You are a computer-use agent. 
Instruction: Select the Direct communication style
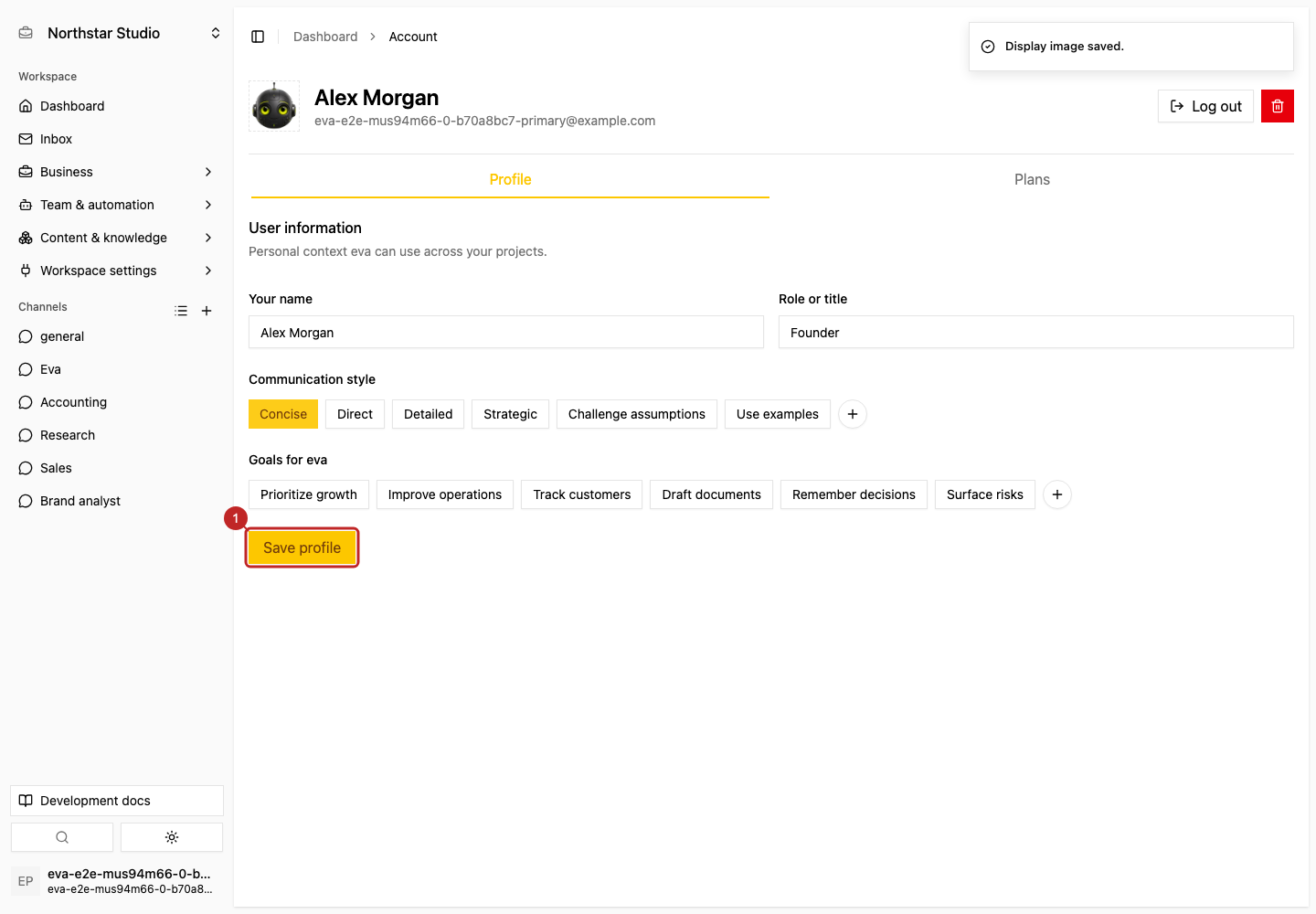(355, 414)
